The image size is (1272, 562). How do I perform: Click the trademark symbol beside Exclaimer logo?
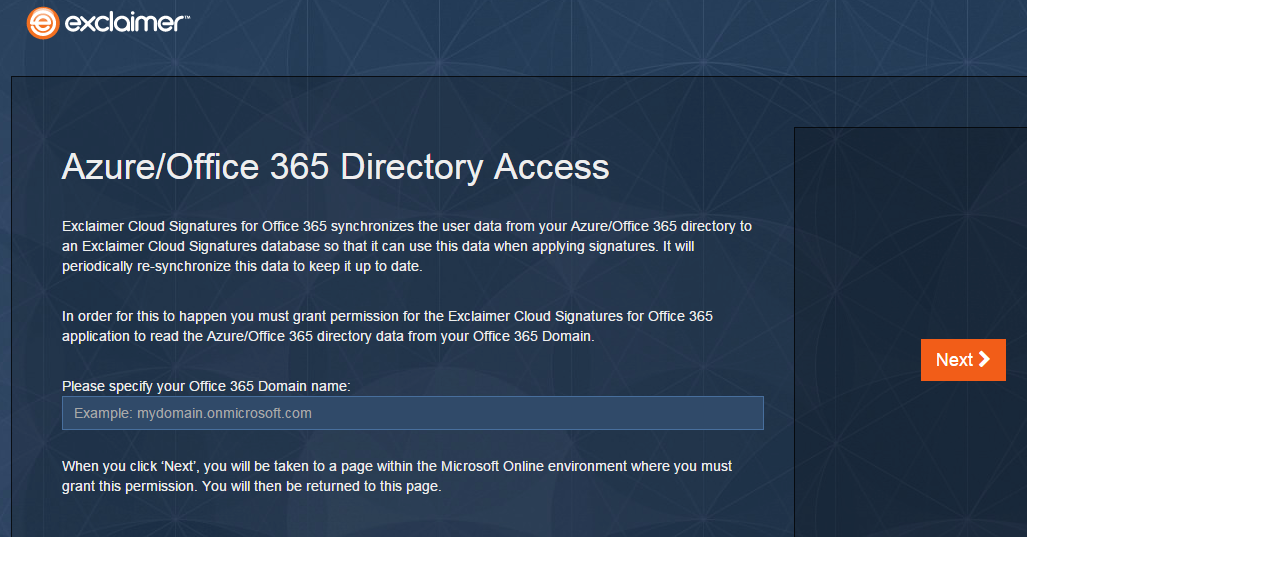coord(187,17)
